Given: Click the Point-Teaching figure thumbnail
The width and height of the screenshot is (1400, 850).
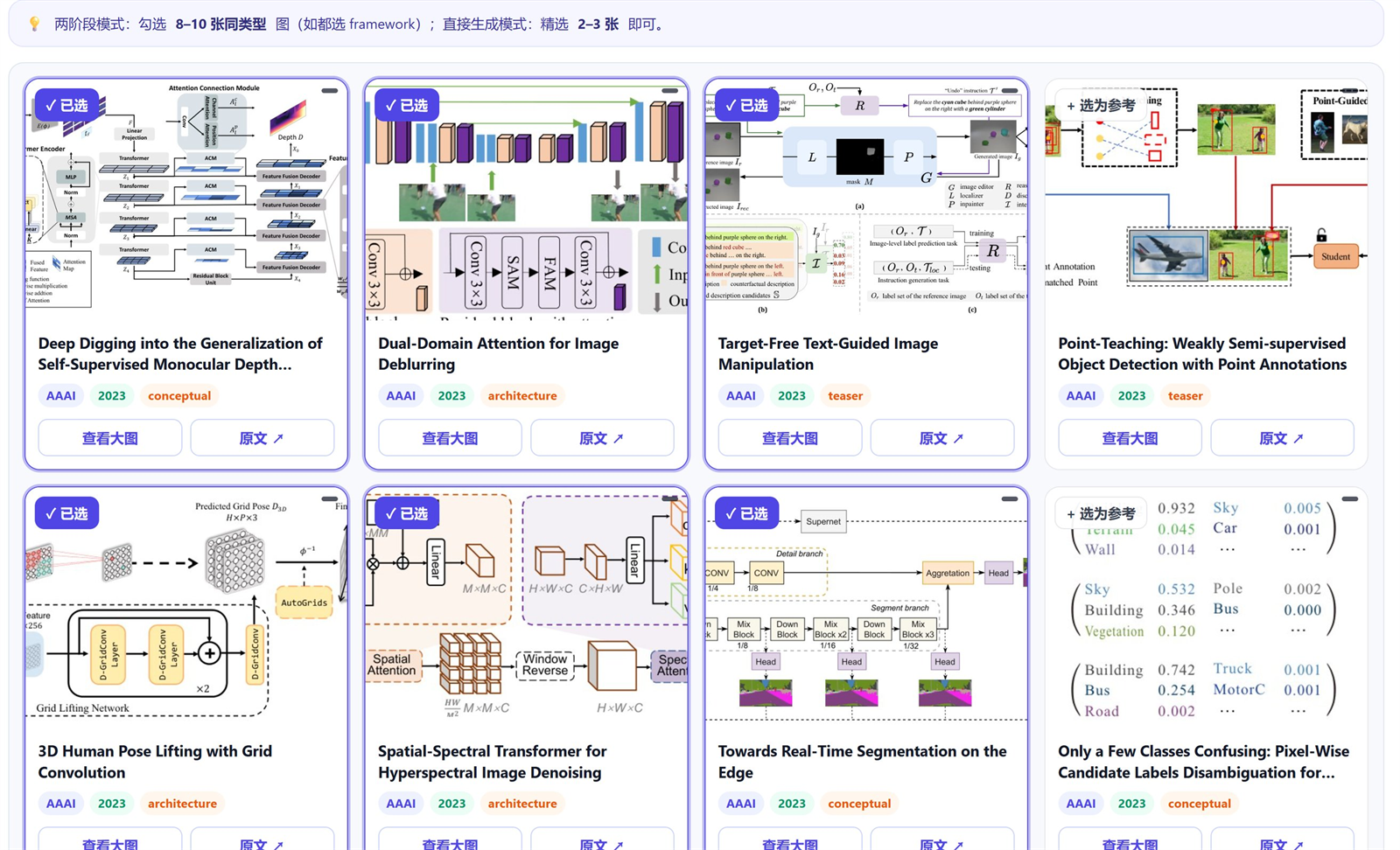Looking at the screenshot, I should click(1206, 199).
